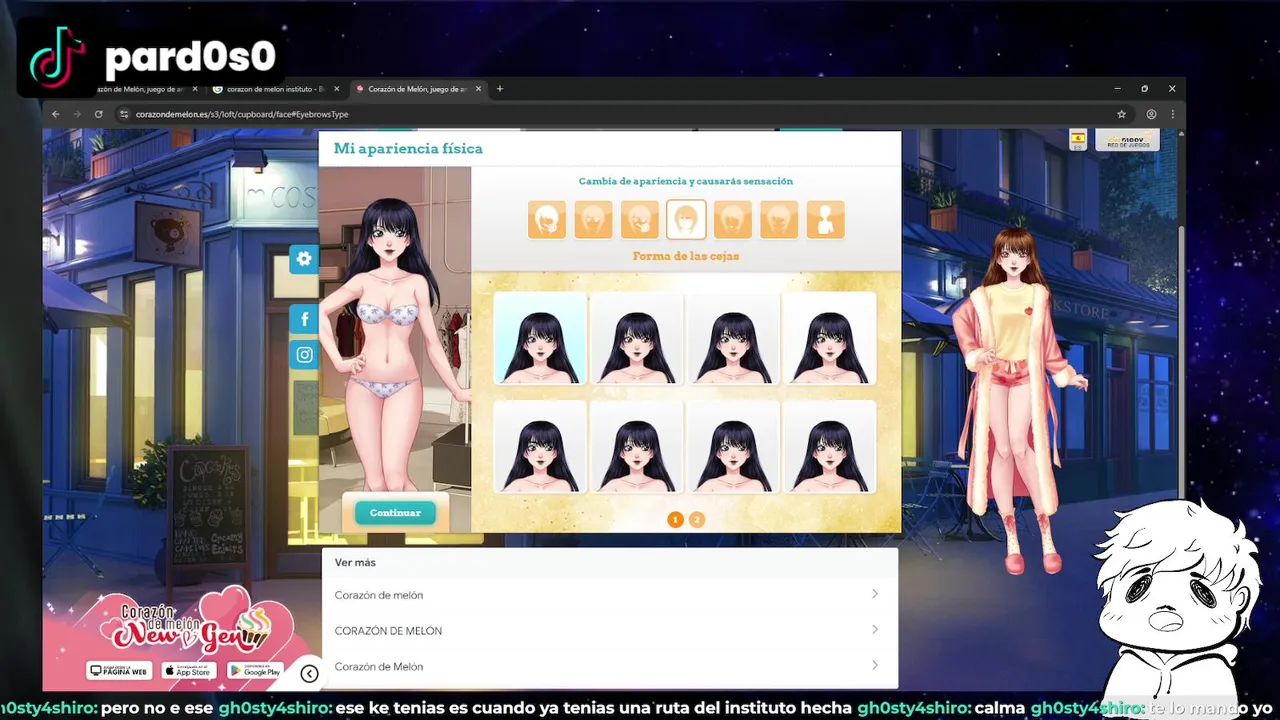Click the App Store badge
This screenshot has height=720, width=1280.
187,671
